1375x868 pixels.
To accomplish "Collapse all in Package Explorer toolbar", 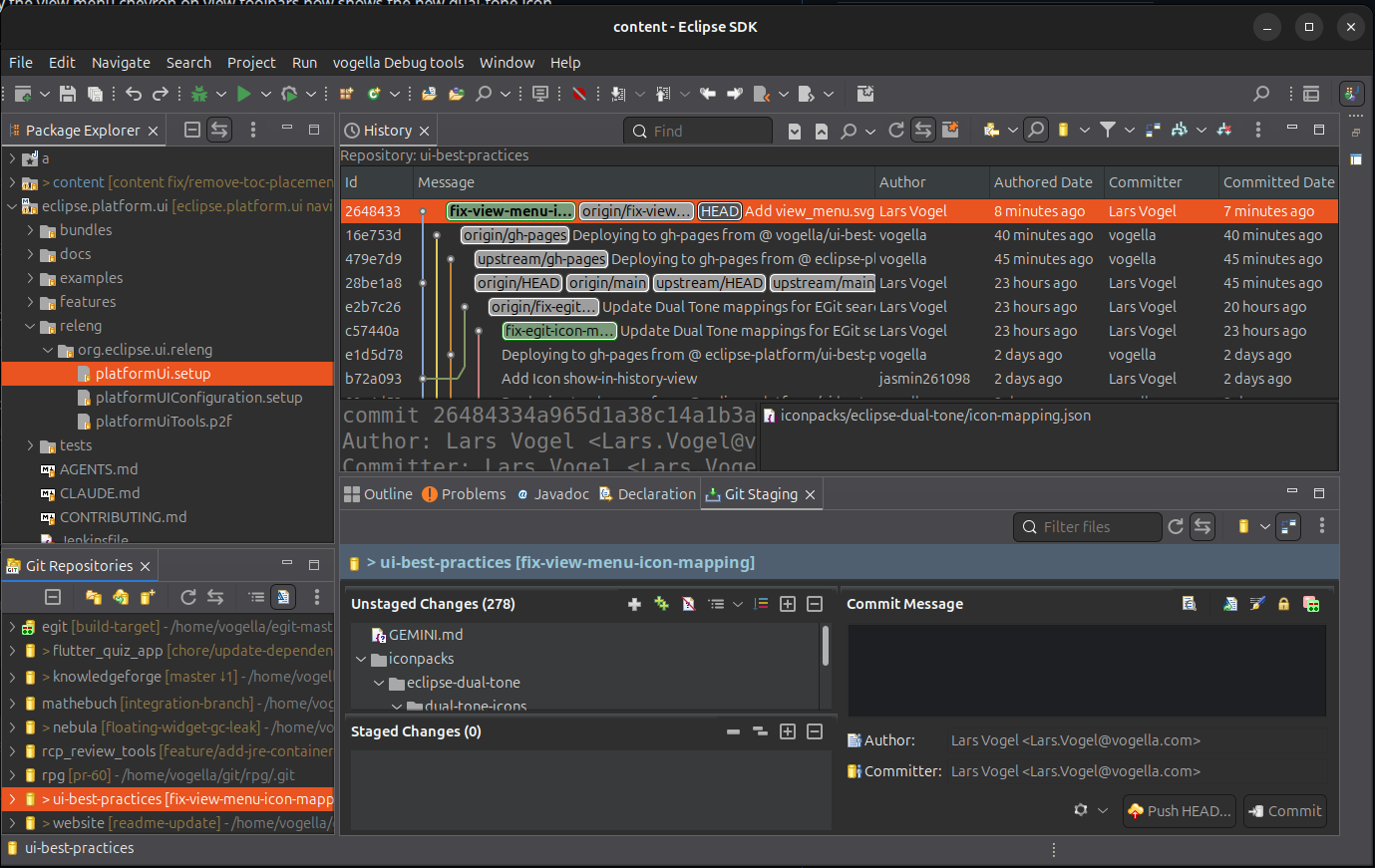I will pyautogui.click(x=192, y=130).
